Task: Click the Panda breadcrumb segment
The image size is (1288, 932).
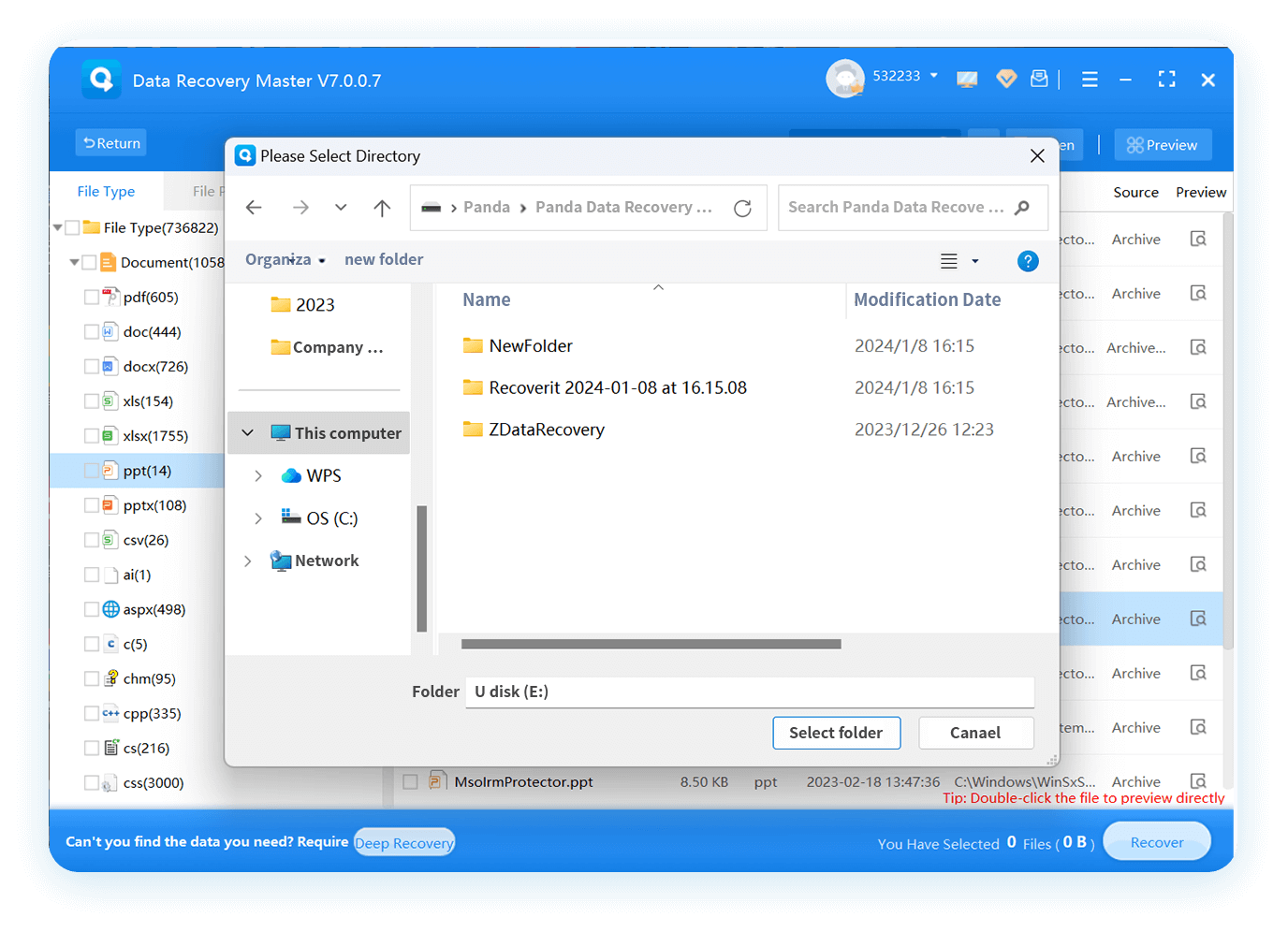Action: (487, 207)
